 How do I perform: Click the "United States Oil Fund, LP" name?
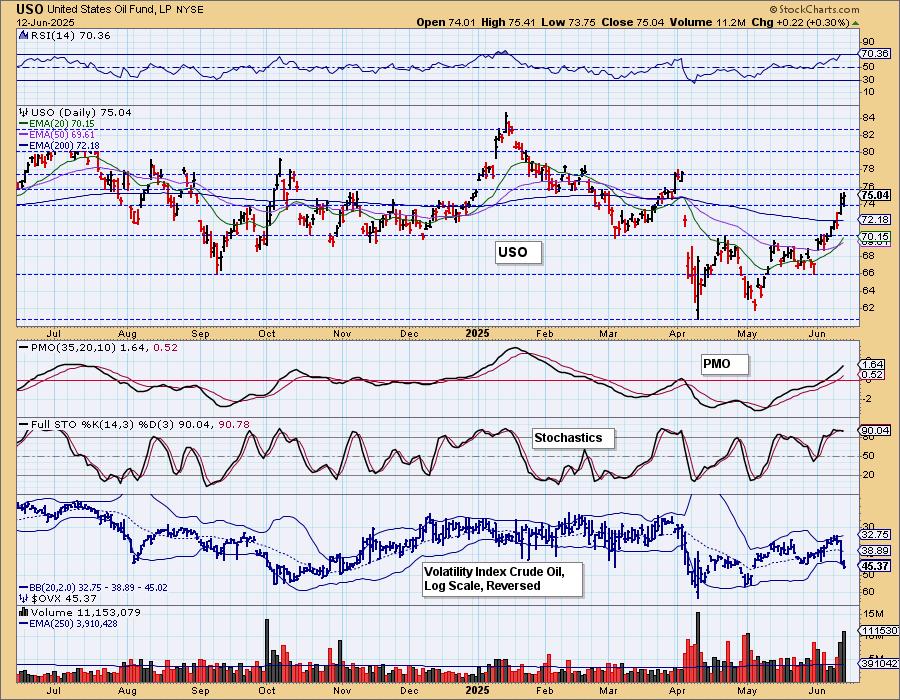click(110, 10)
